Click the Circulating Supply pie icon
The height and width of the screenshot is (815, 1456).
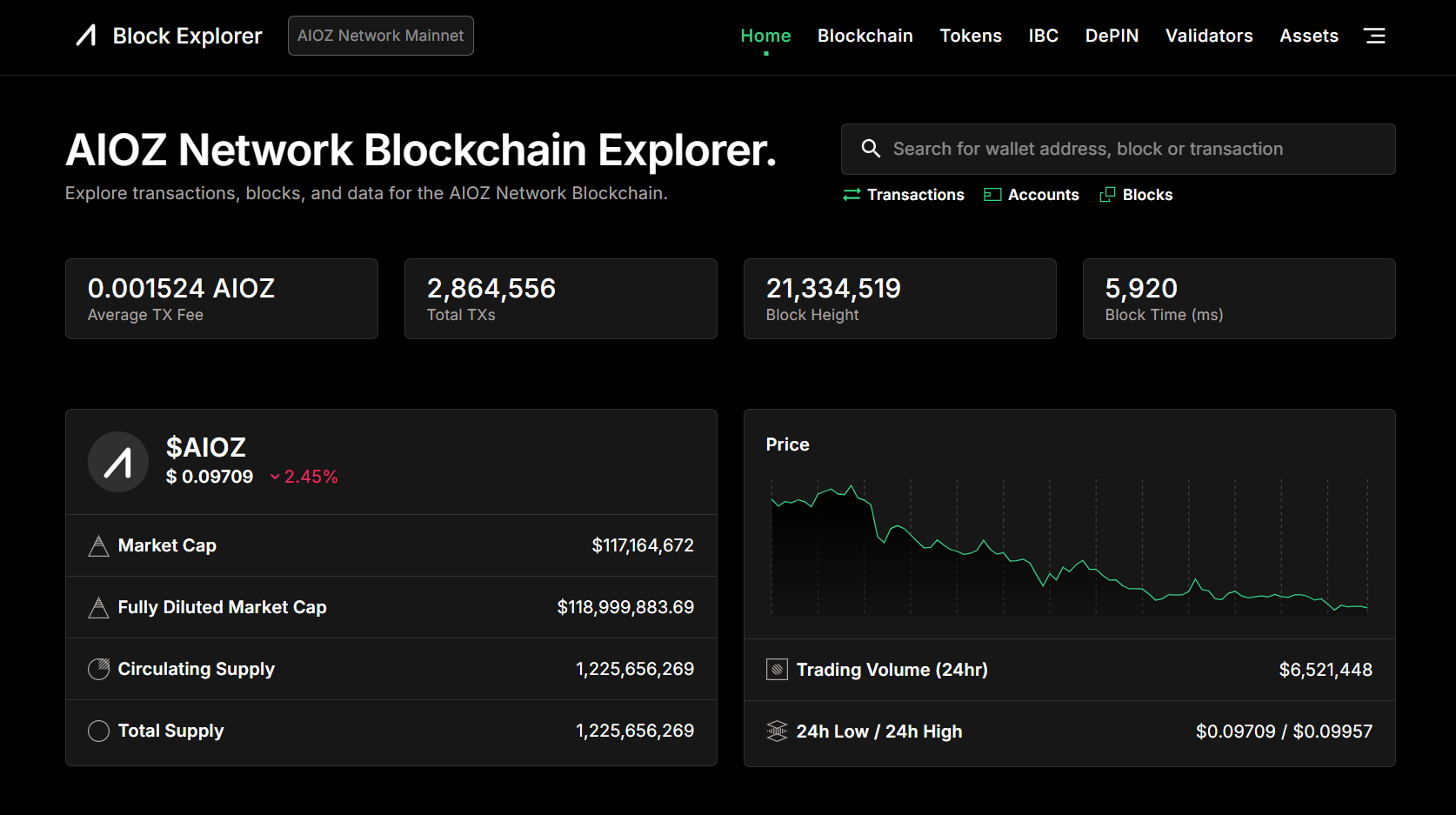click(x=98, y=669)
